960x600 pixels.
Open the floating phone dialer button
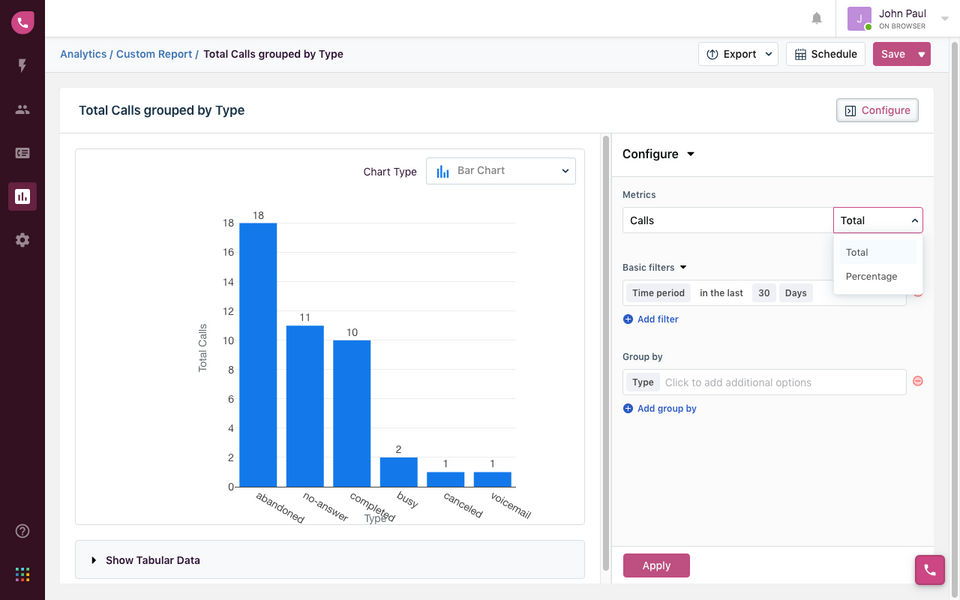(929, 569)
